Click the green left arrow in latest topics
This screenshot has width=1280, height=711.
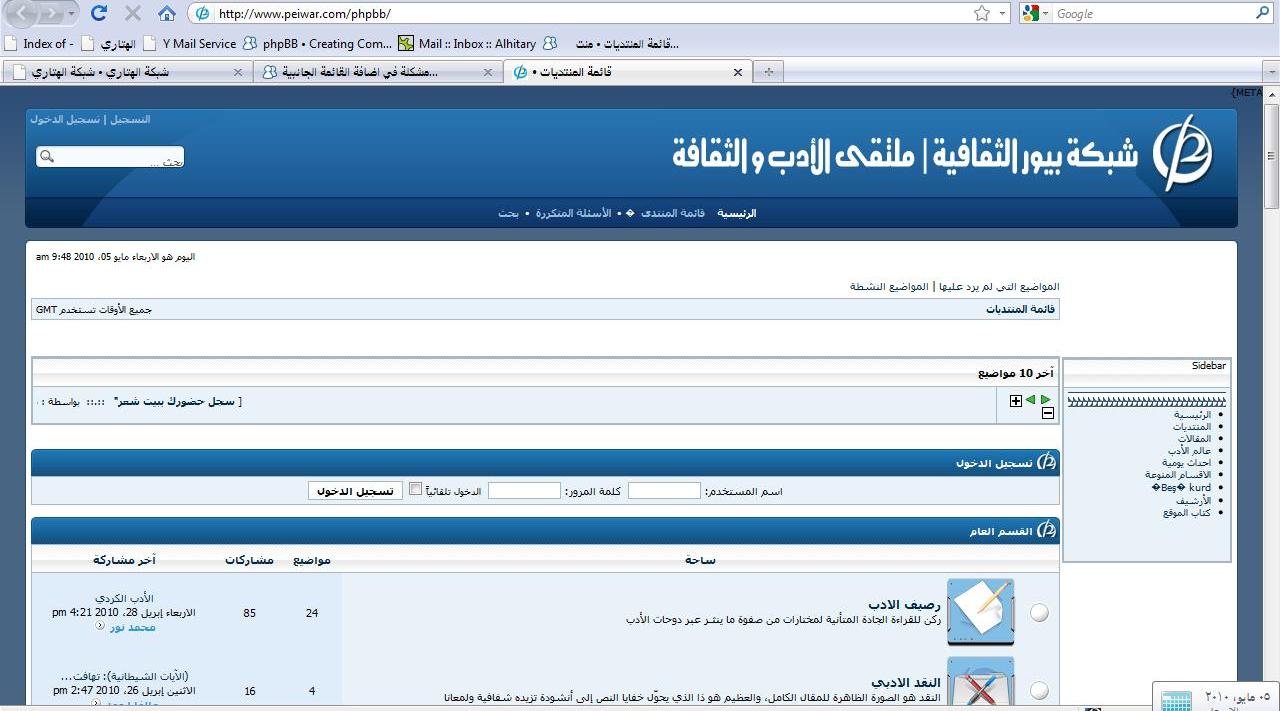1031,400
